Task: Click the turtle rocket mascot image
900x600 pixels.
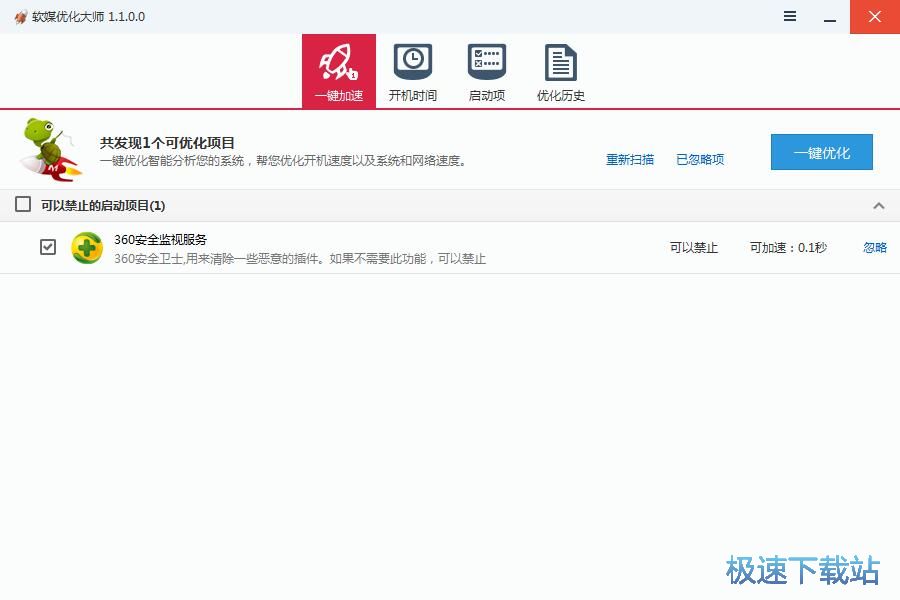Action: 50,150
